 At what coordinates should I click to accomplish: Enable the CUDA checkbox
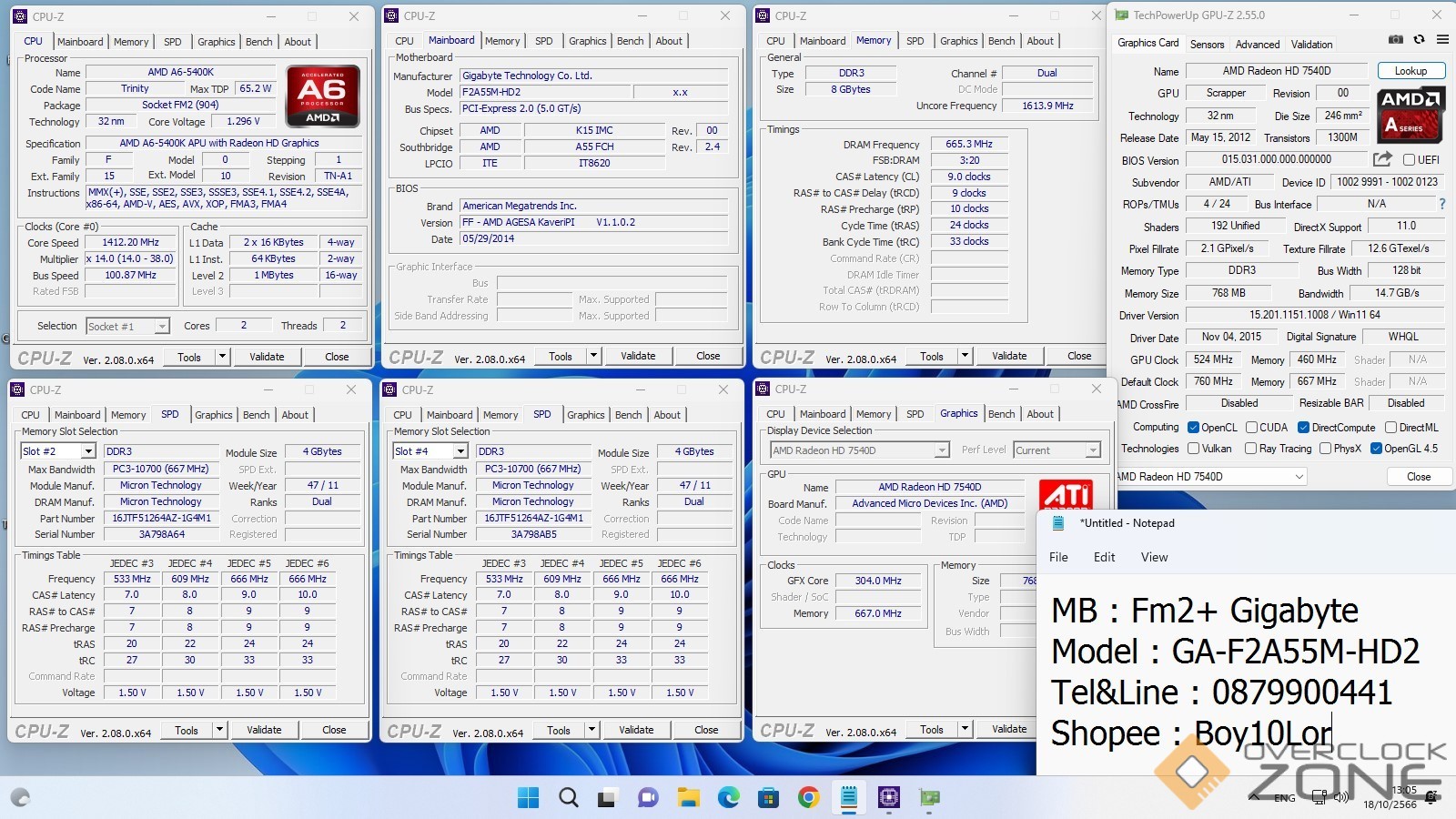1251,428
